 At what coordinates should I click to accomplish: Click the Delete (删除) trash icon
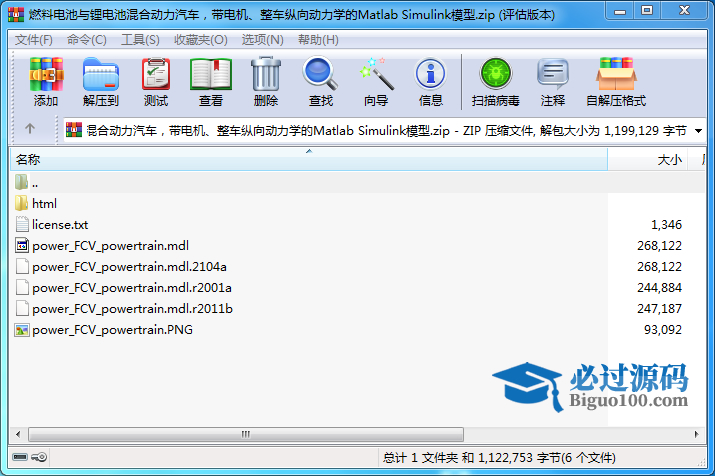(x=266, y=74)
